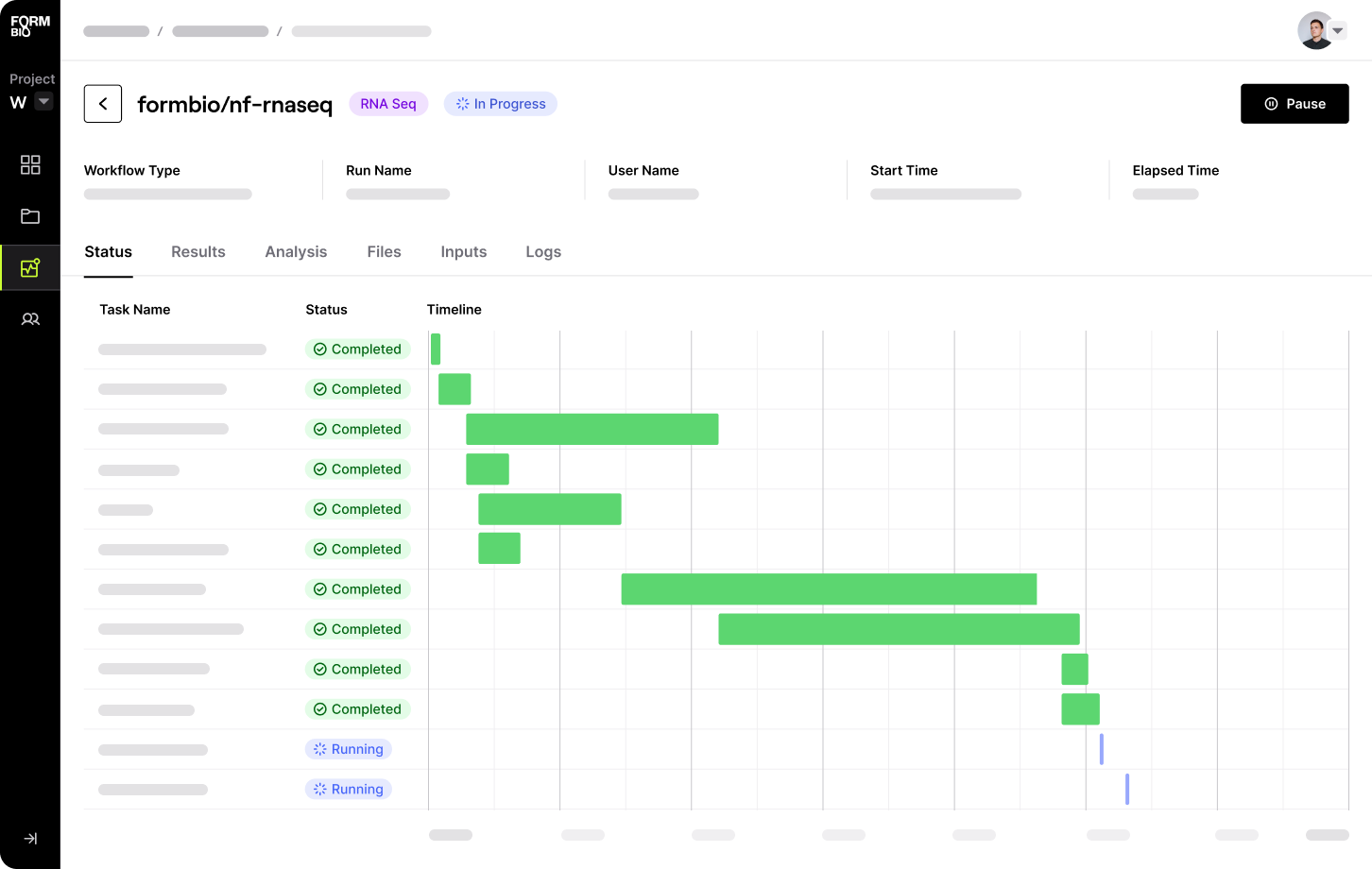Open the dashboard grid icon in sidebar
The height and width of the screenshot is (869, 1372).
pyautogui.click(x=30, y=164)
